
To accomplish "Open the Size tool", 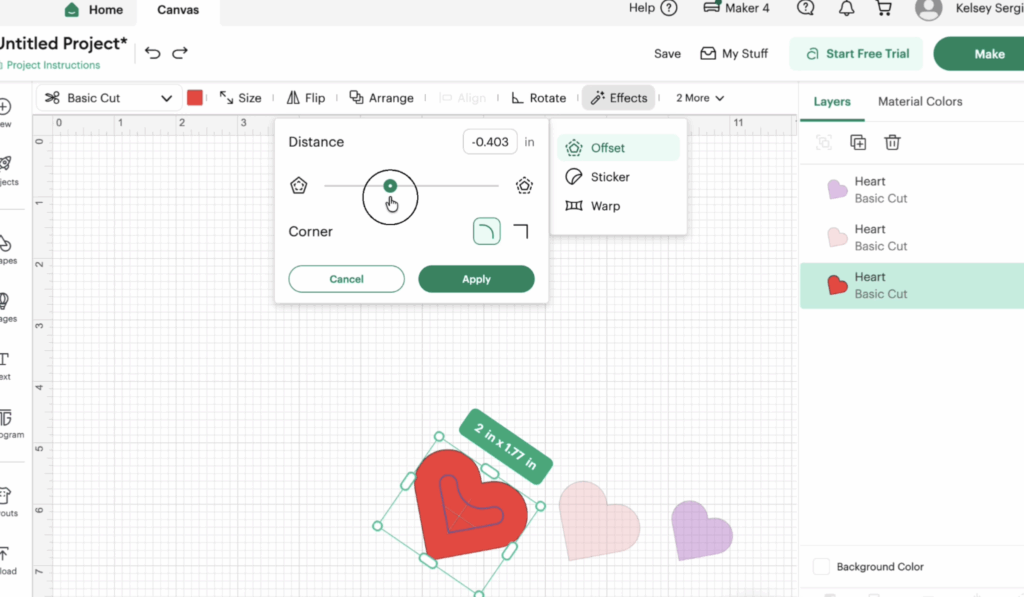I will 240,98.
